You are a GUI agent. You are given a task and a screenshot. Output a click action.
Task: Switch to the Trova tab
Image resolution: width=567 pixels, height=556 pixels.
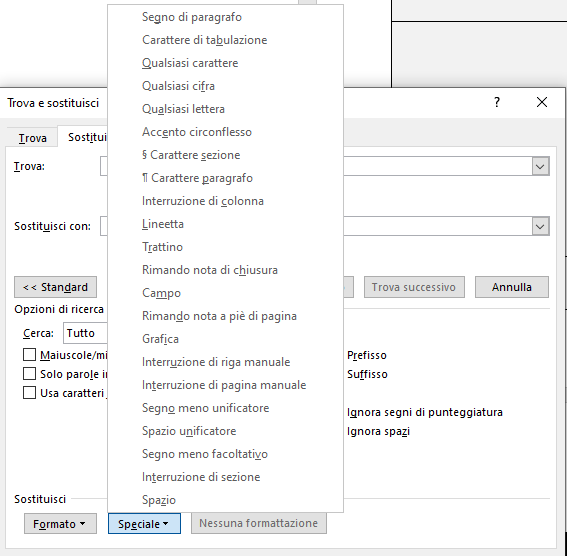click(x=33, y=138)
